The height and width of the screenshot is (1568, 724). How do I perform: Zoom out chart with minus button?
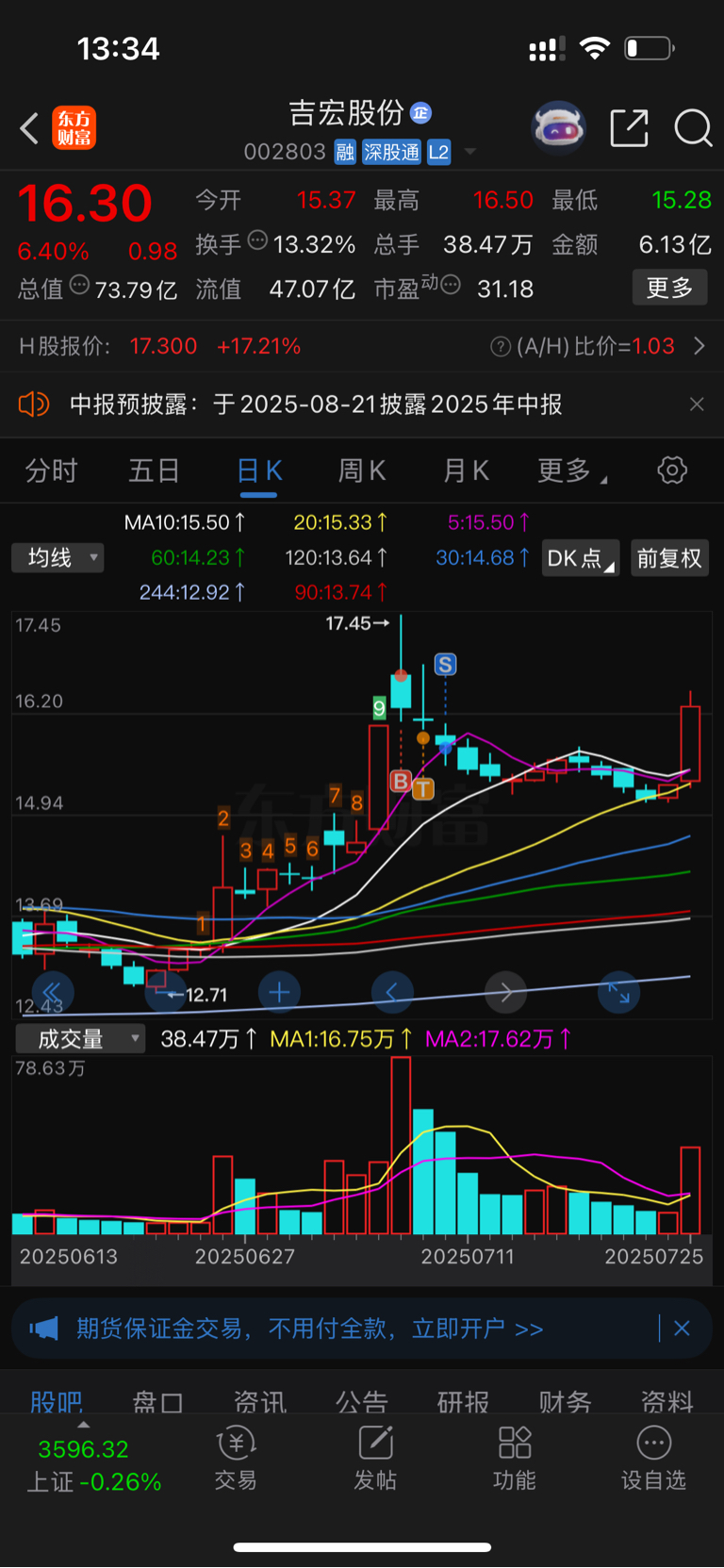[x=166, y=992]
